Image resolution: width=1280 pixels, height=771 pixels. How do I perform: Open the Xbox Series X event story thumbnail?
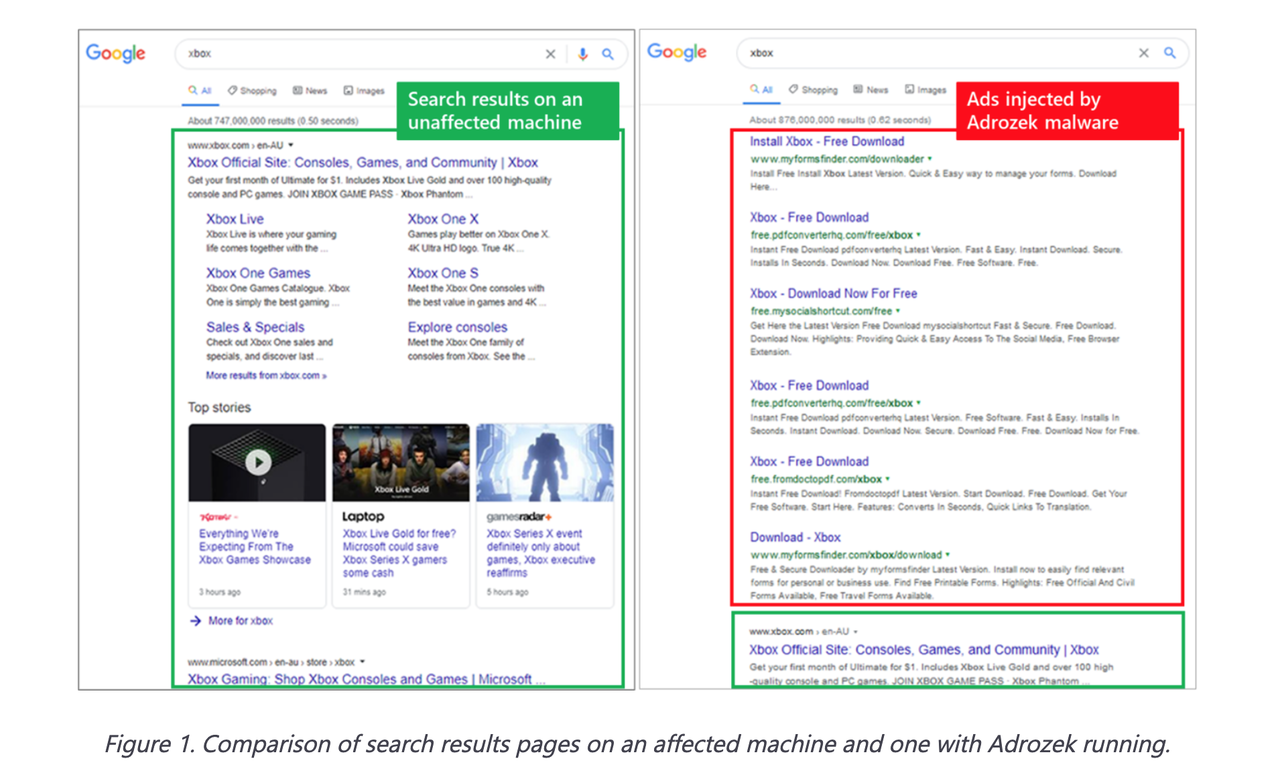pyautogui.click(x=545, y=463)
